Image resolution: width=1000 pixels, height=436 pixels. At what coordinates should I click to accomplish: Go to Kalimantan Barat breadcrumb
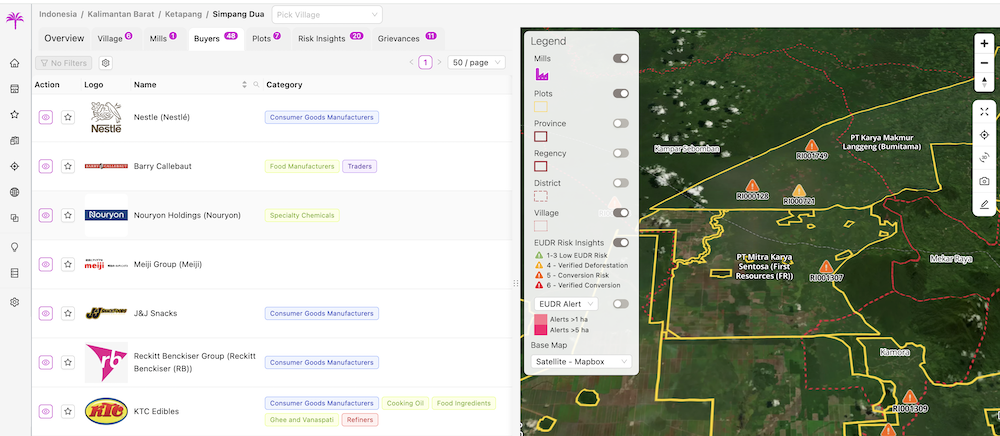tap(121, 14)
